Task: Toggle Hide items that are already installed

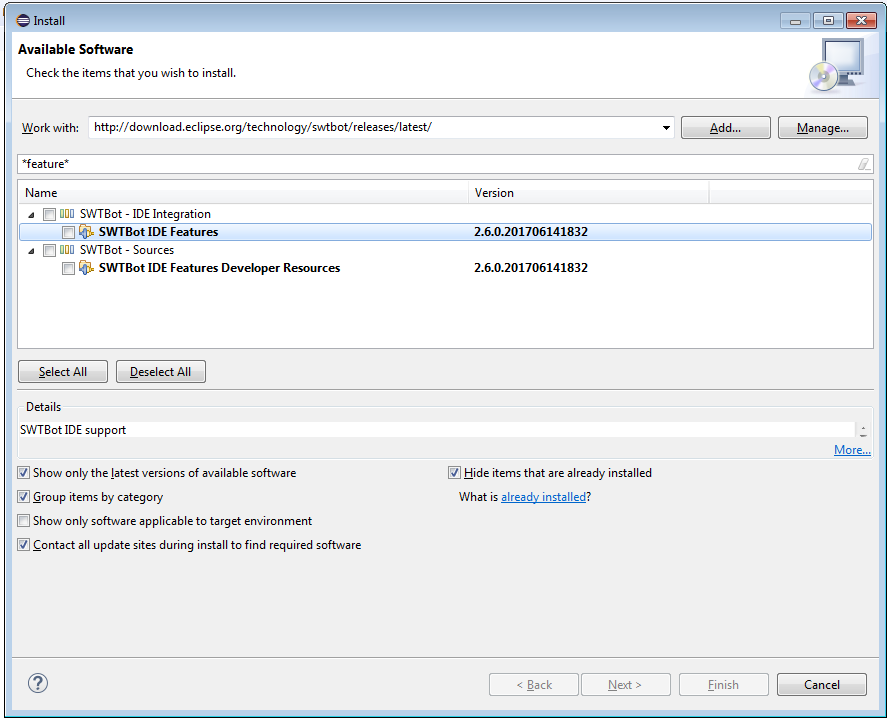Action: point(454,473)
